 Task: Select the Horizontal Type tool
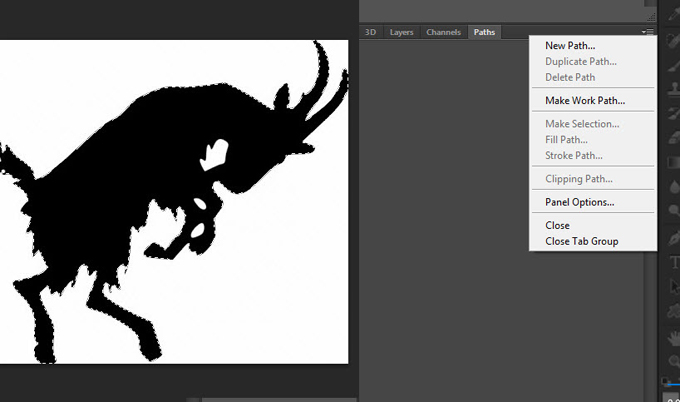point(675,262)
